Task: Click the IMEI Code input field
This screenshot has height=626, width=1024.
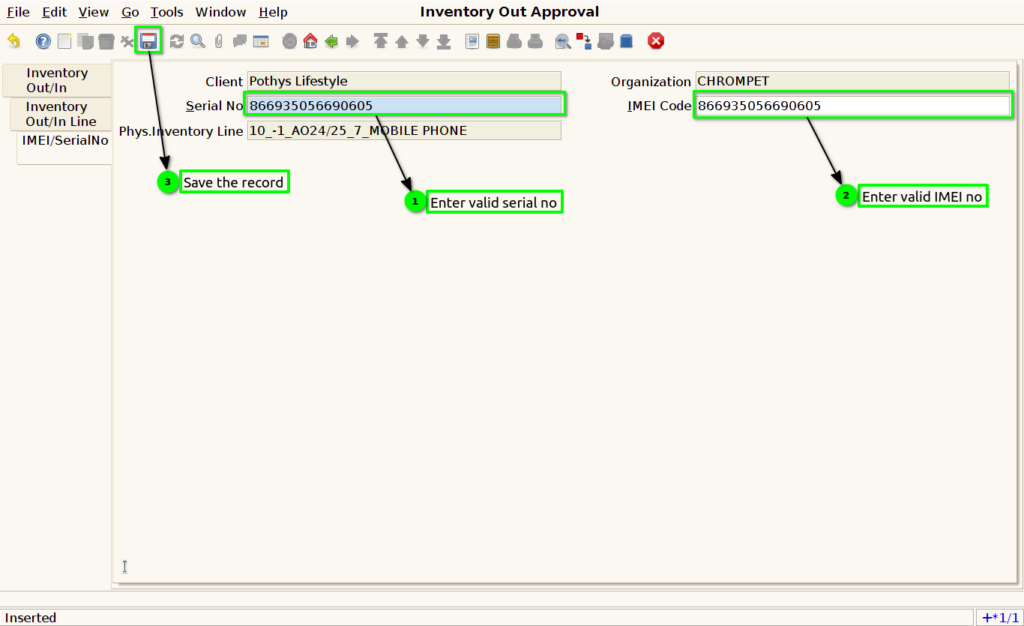Action: coord(852,105)
